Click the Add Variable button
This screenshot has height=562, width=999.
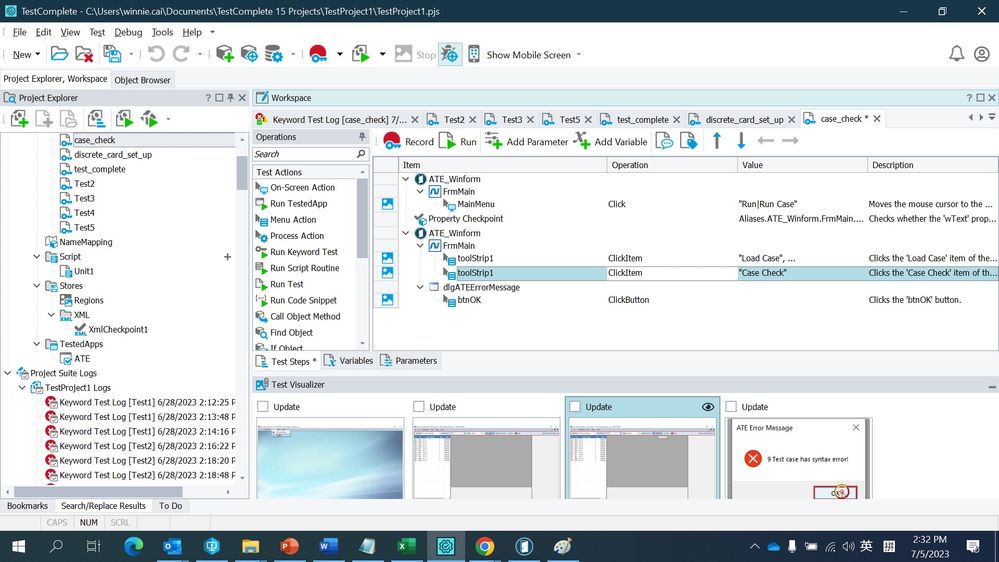click(610, 142)
